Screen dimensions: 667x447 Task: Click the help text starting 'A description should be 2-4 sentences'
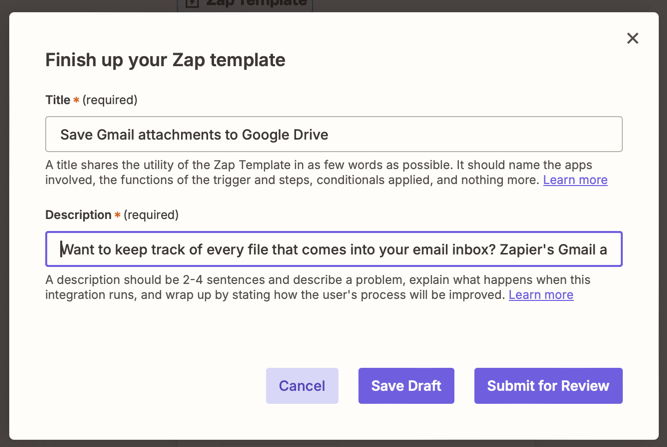pos(318,287)
